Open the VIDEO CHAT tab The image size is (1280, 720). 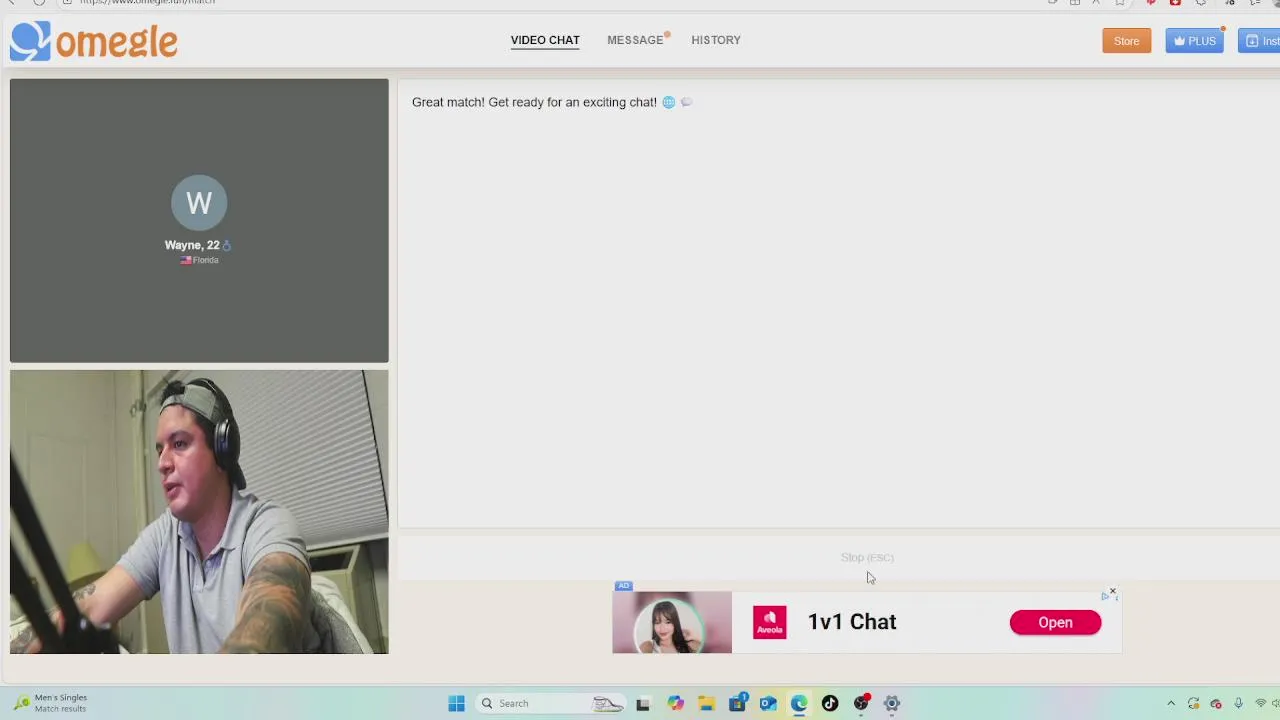[x=545, y=40]
